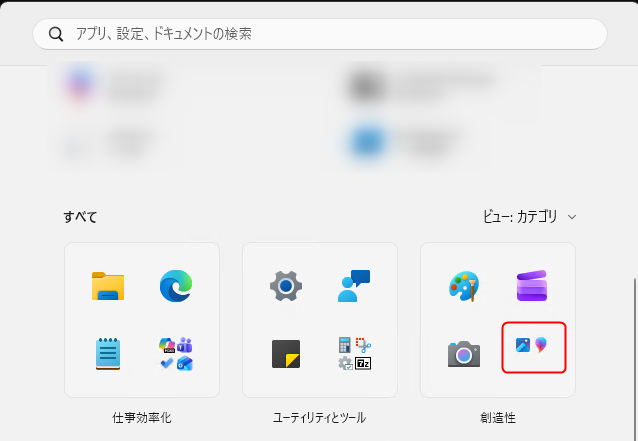Open File Explorer from the 仕事効率化 card
The image size is (638, 441).
click(x=108, y=286)
